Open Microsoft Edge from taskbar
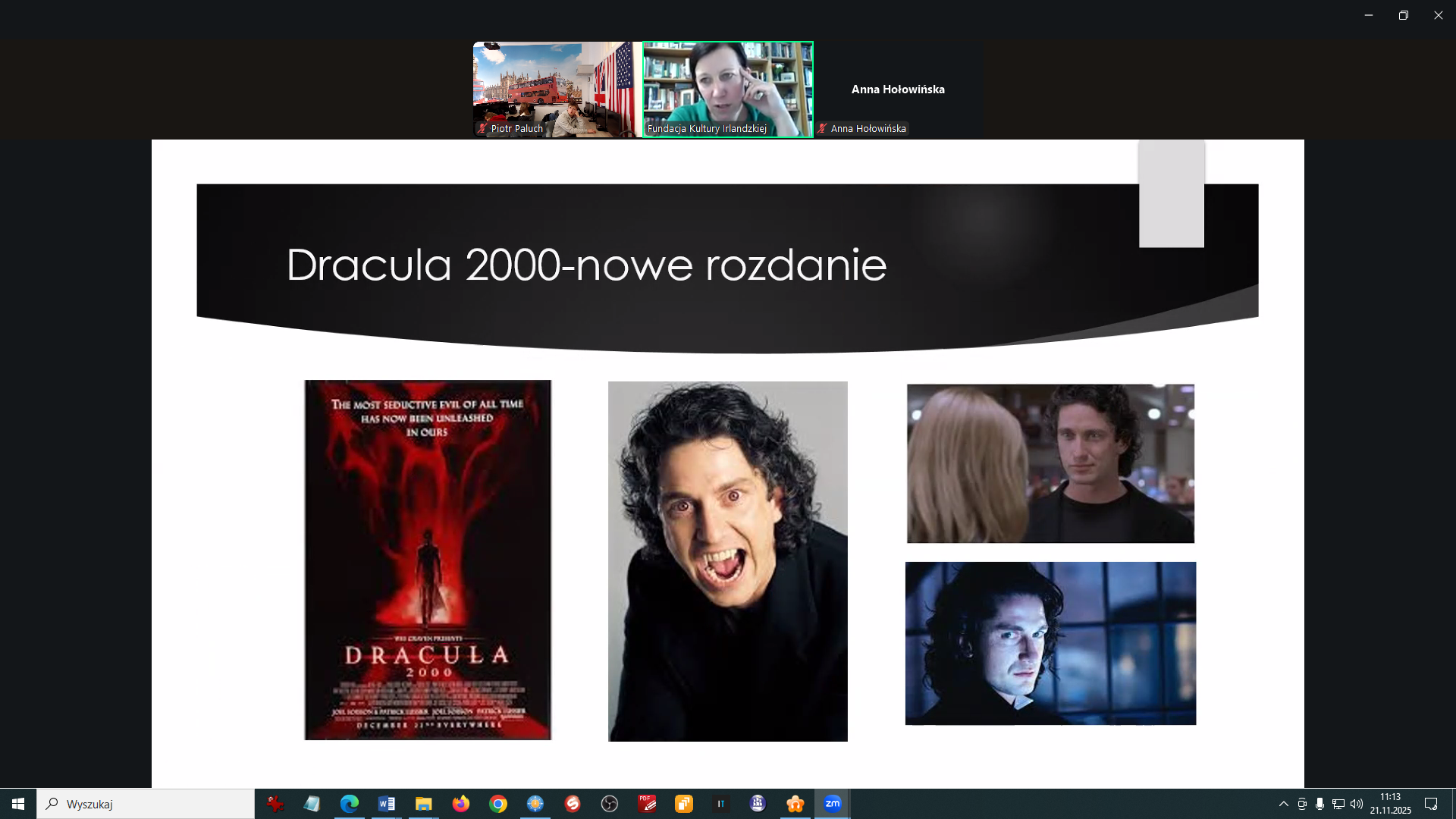The height and width of the screenshot is (819, 1456). 349,804
